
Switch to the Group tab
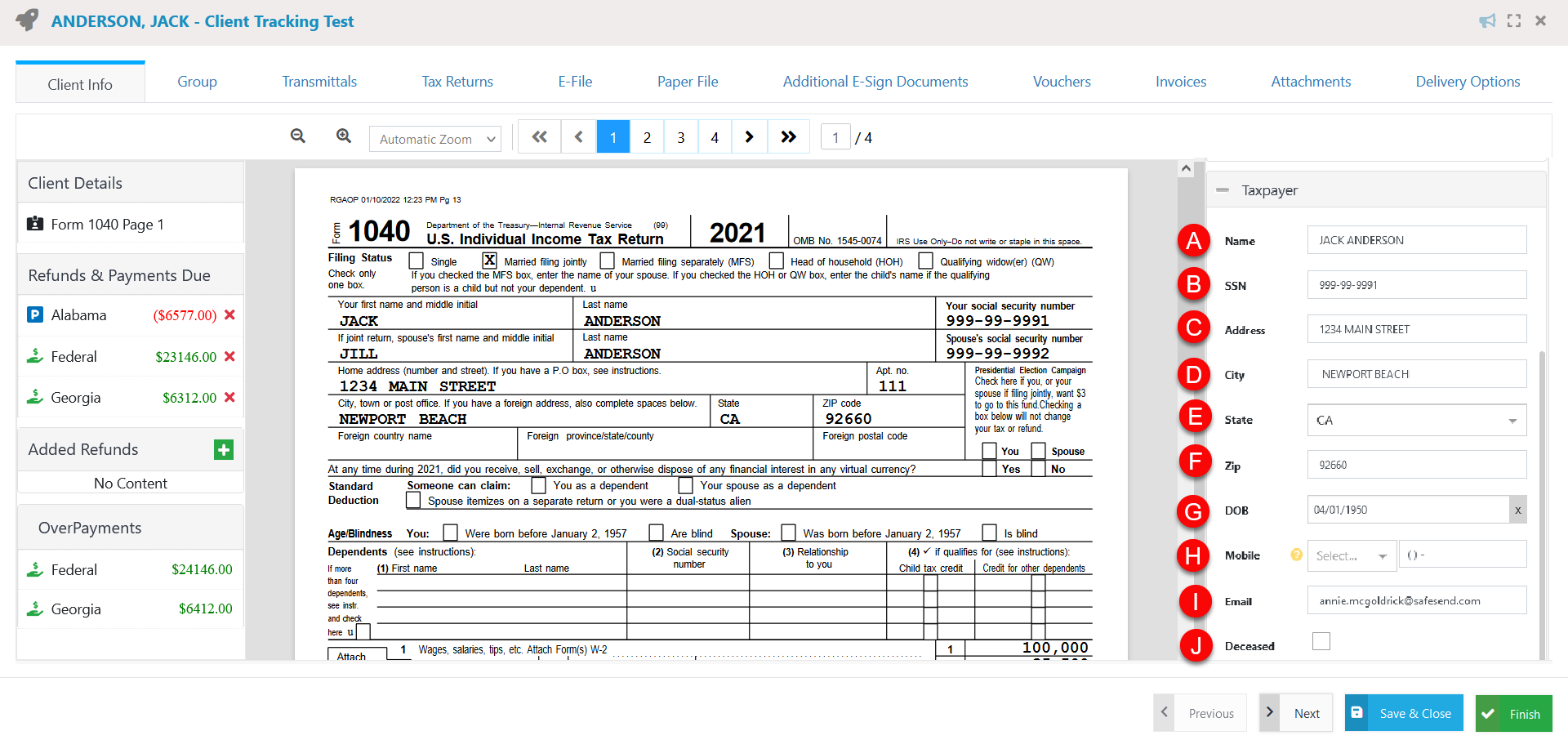tap(197, 82)
